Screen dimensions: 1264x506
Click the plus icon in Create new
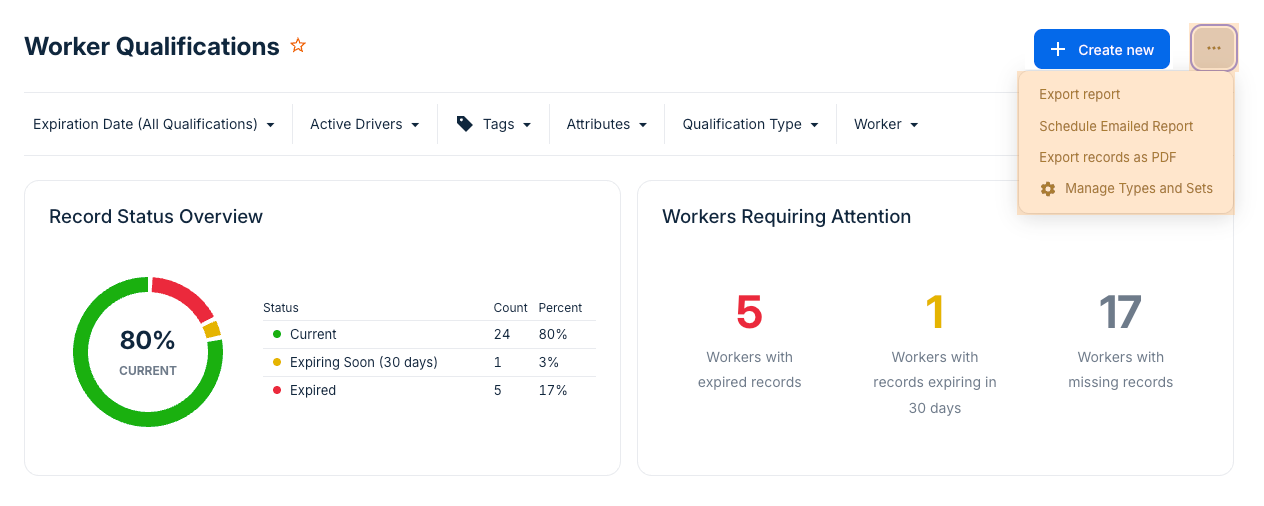pyautogui.click(x=1058, y=50)
